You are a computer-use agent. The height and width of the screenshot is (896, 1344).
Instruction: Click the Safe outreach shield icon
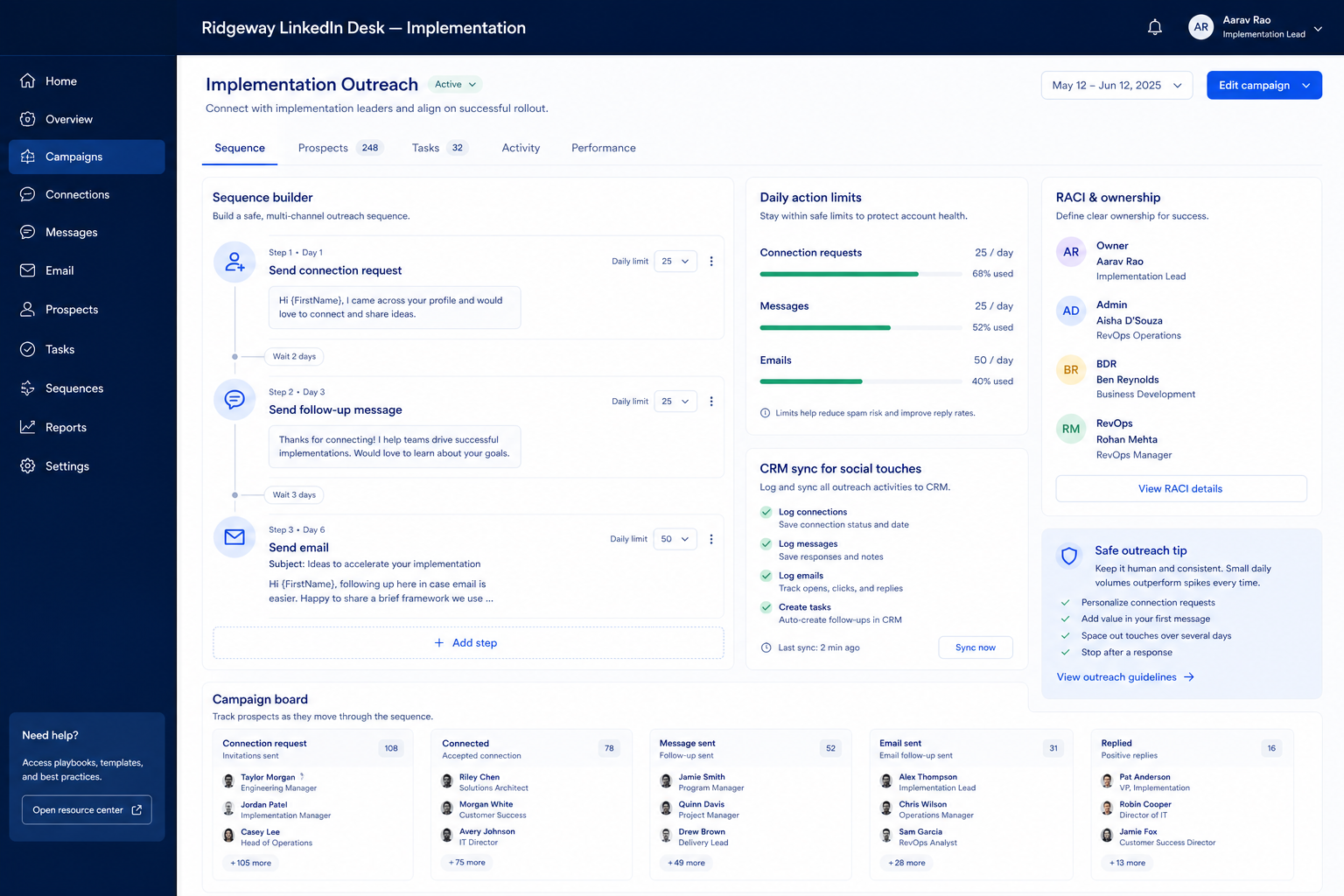(x=1069, y=556)
